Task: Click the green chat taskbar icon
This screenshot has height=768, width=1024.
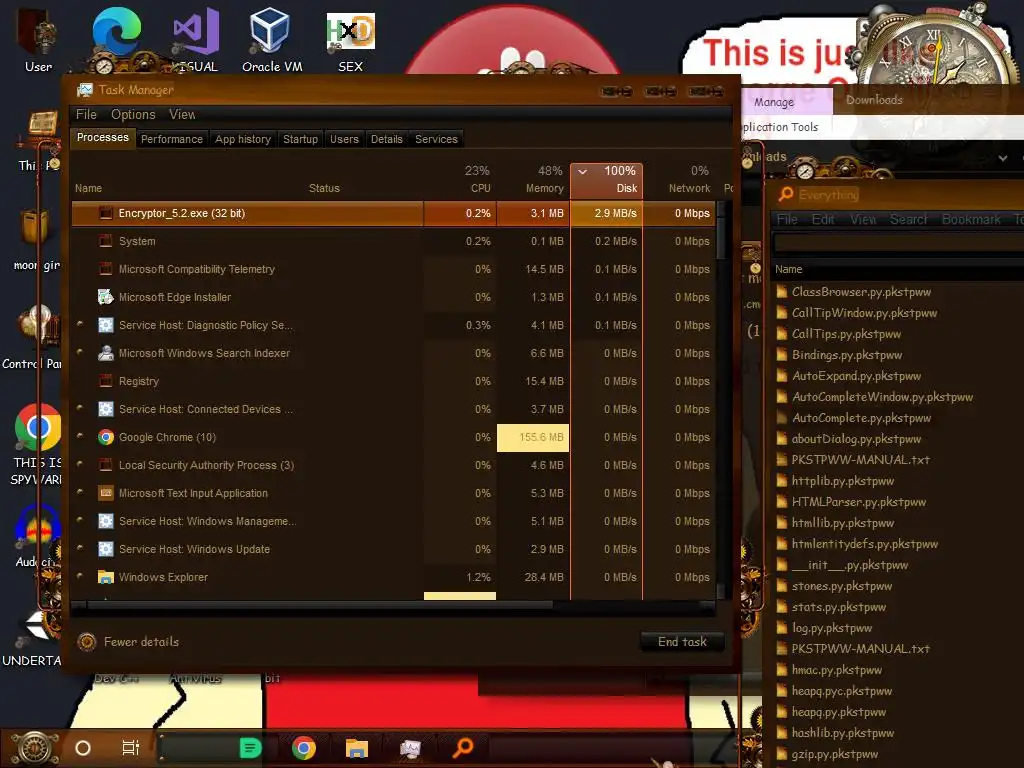Action: tap(251, 748)
